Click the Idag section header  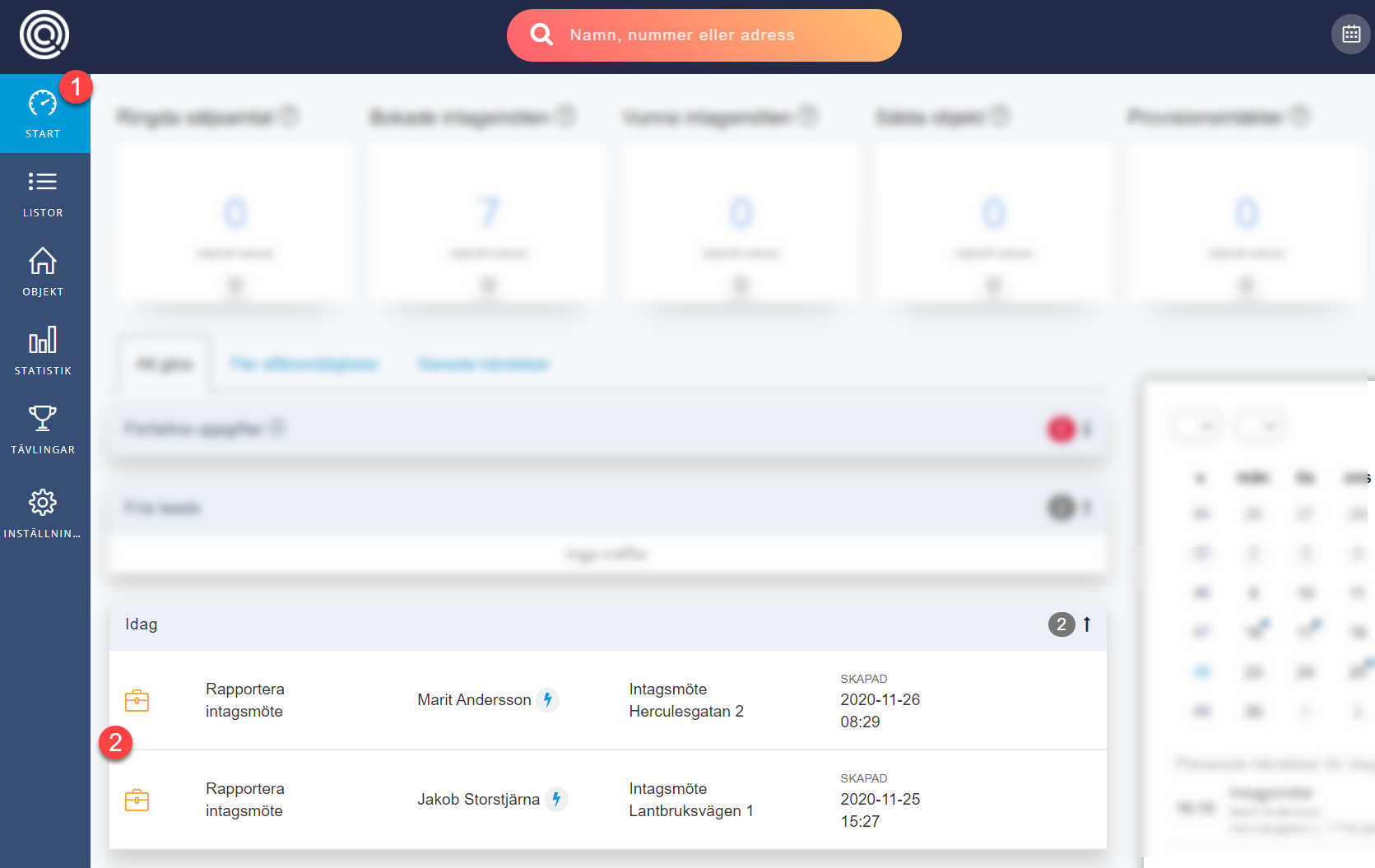pos(608,624)
